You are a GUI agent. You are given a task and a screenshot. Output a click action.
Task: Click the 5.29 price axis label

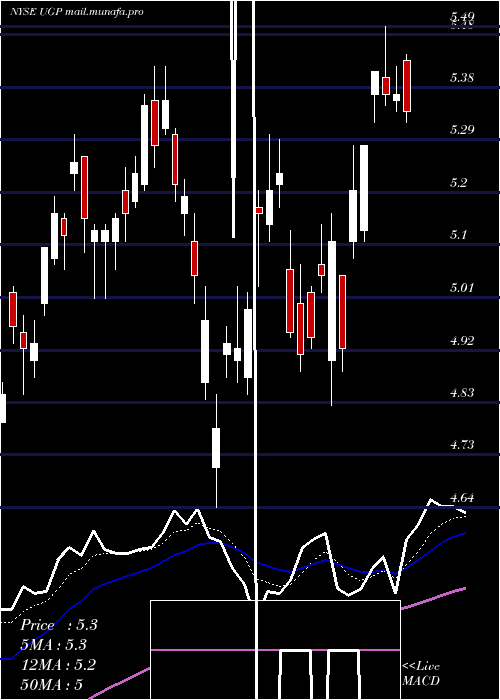click(462, 130)
